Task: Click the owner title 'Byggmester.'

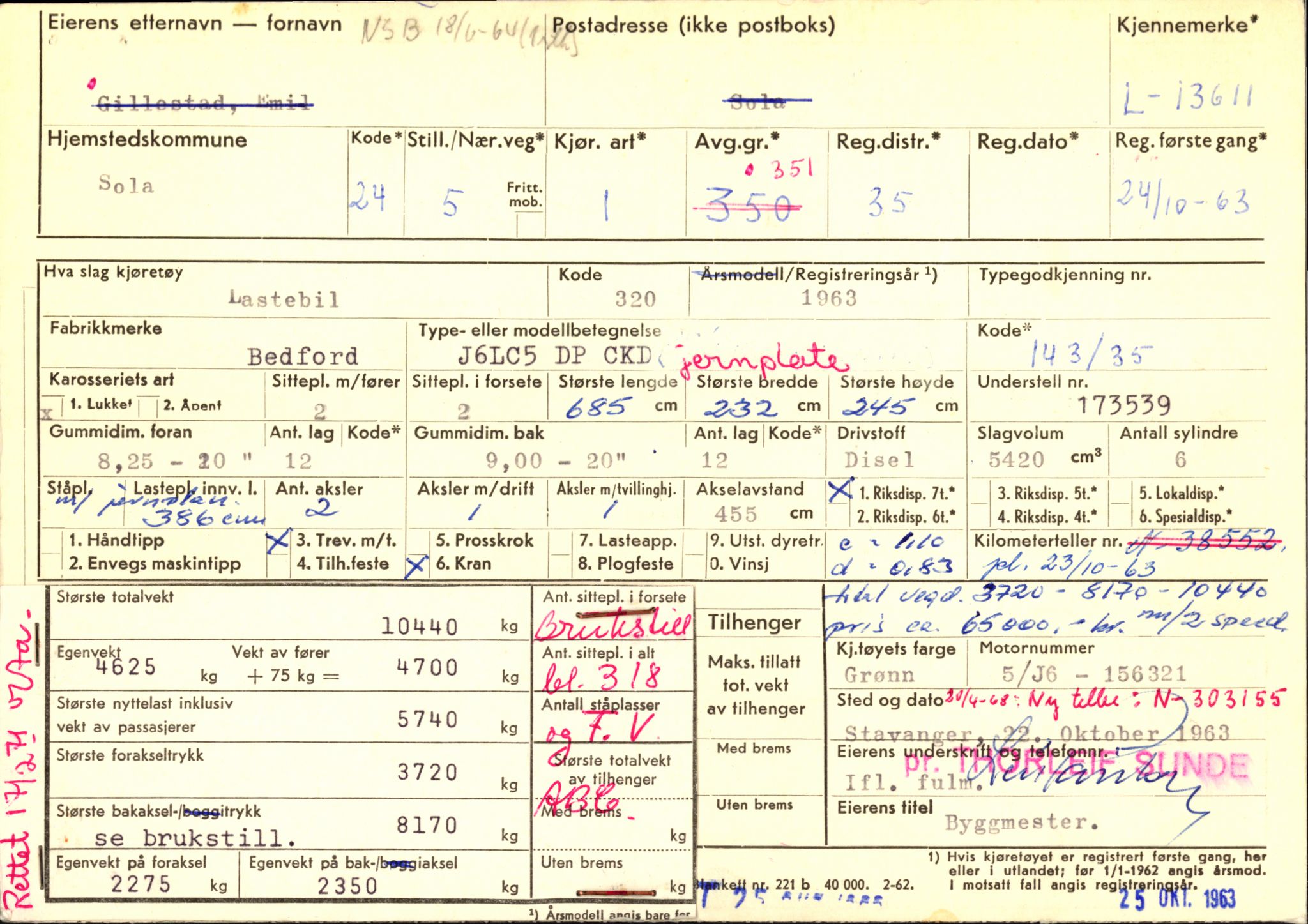Action: point(1023,822)
